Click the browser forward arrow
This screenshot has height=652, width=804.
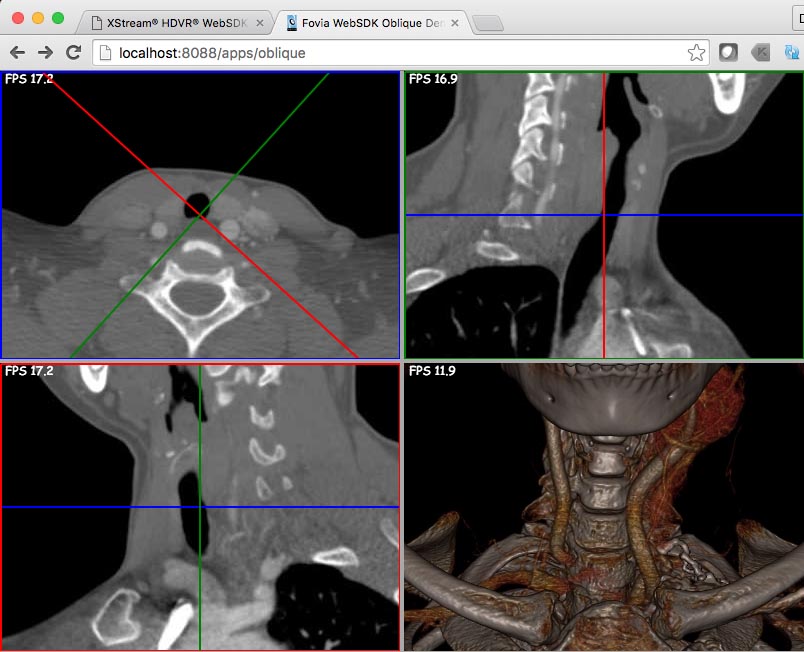(x=45, y=53)
